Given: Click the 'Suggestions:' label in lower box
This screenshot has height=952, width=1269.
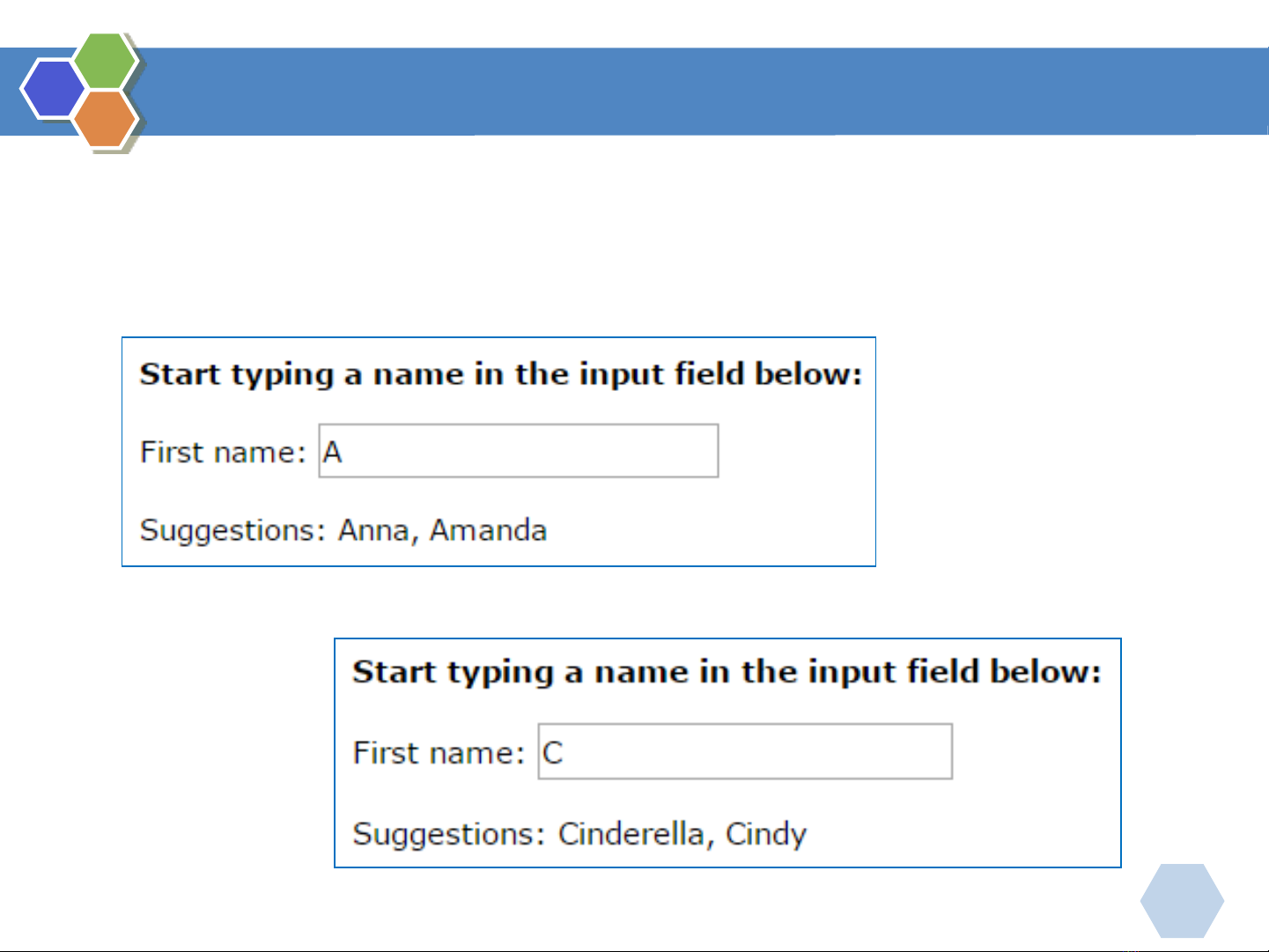Looking at the screenshot, I should [448, 833].
